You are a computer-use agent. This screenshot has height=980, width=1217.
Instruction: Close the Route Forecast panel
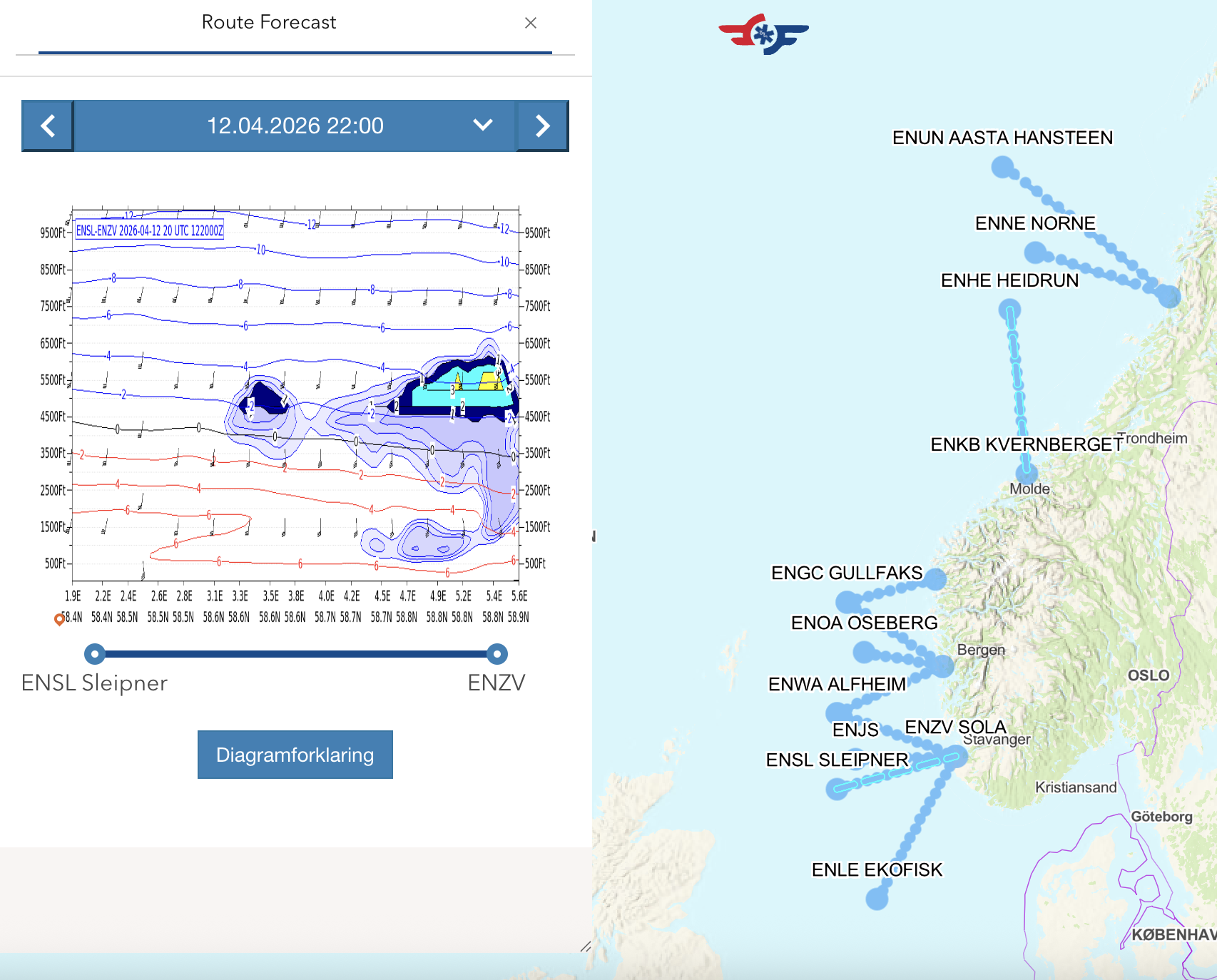coord(531,23)
